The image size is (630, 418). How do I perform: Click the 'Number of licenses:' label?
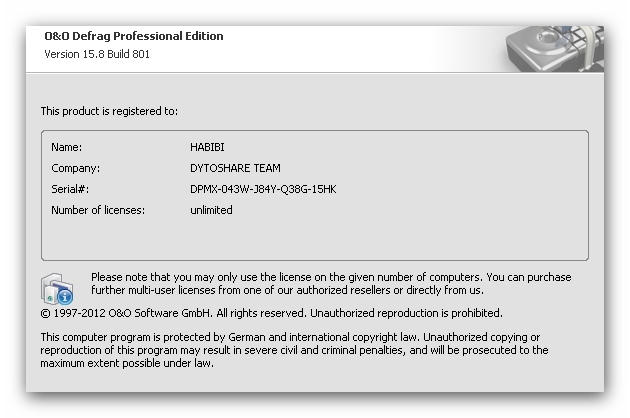pos(98,210)
